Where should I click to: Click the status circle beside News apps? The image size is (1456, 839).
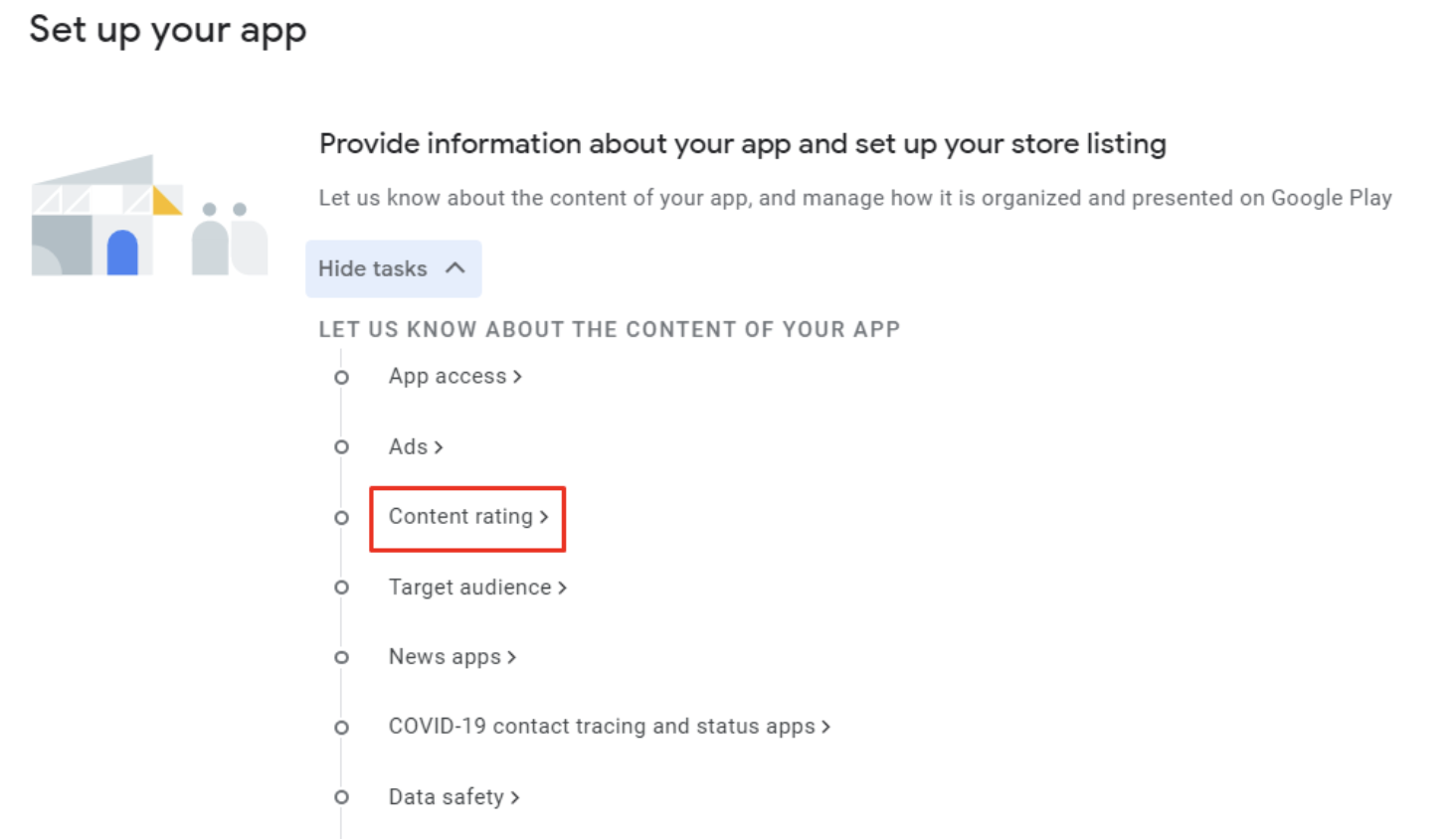[x=341, y=656]
